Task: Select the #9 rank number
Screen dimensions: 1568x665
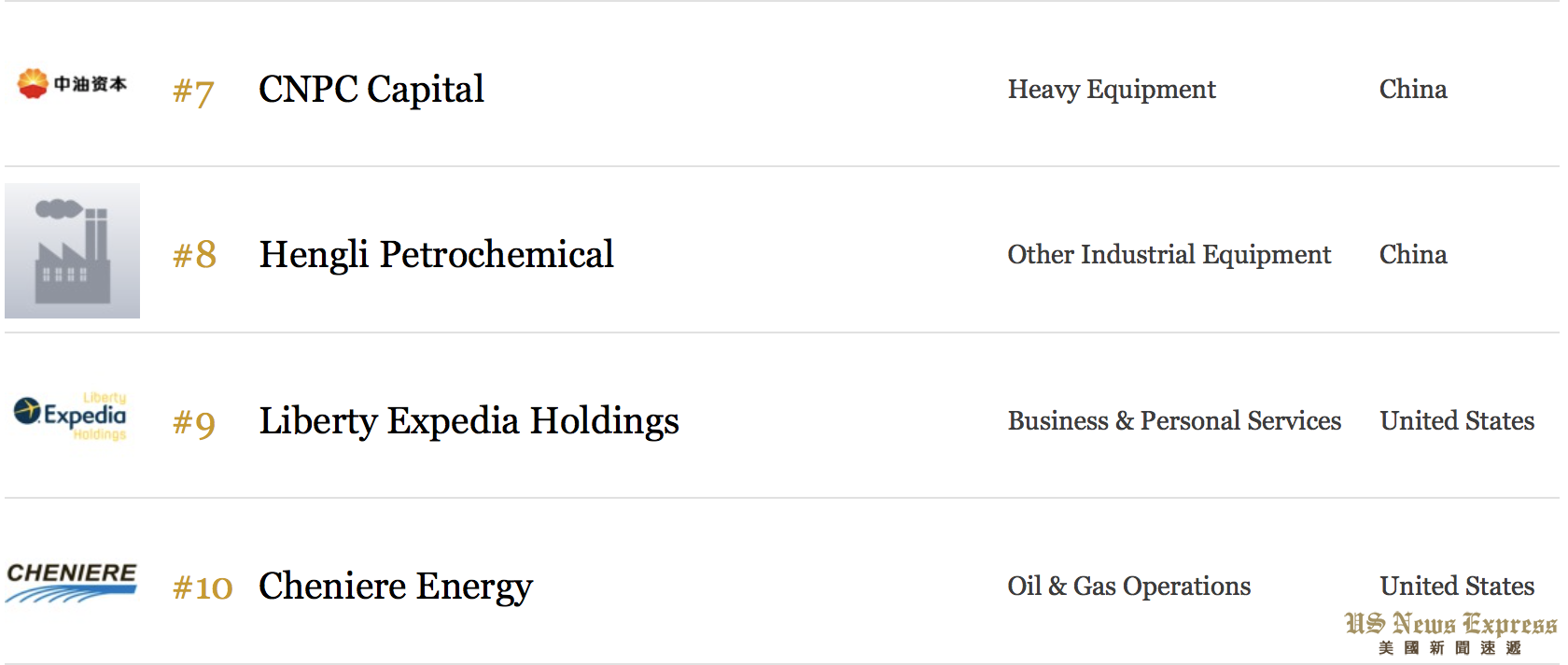Action: (x=194, y=423)
